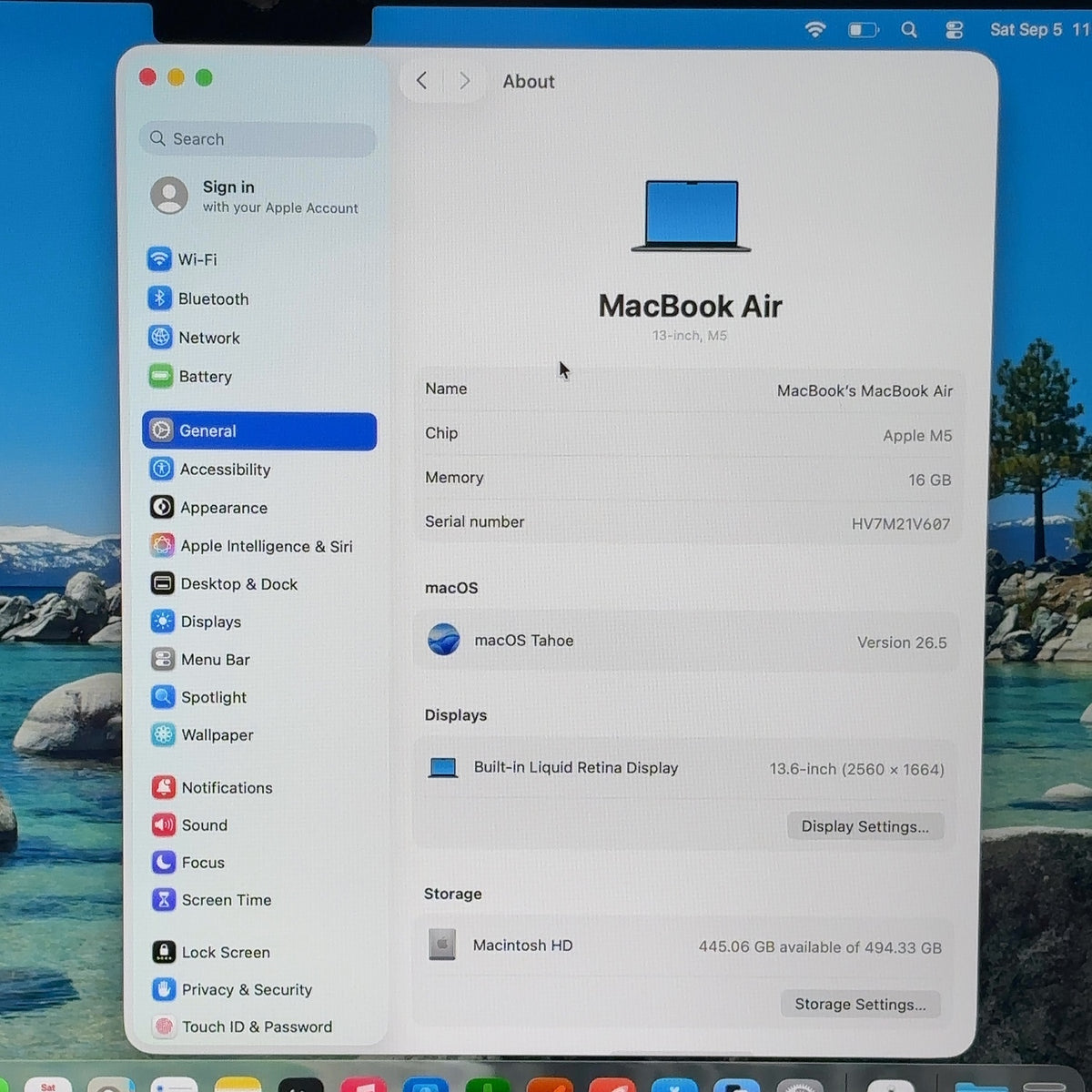
Task: Select Desktop & Dock icon
Action: pos(163,583)
